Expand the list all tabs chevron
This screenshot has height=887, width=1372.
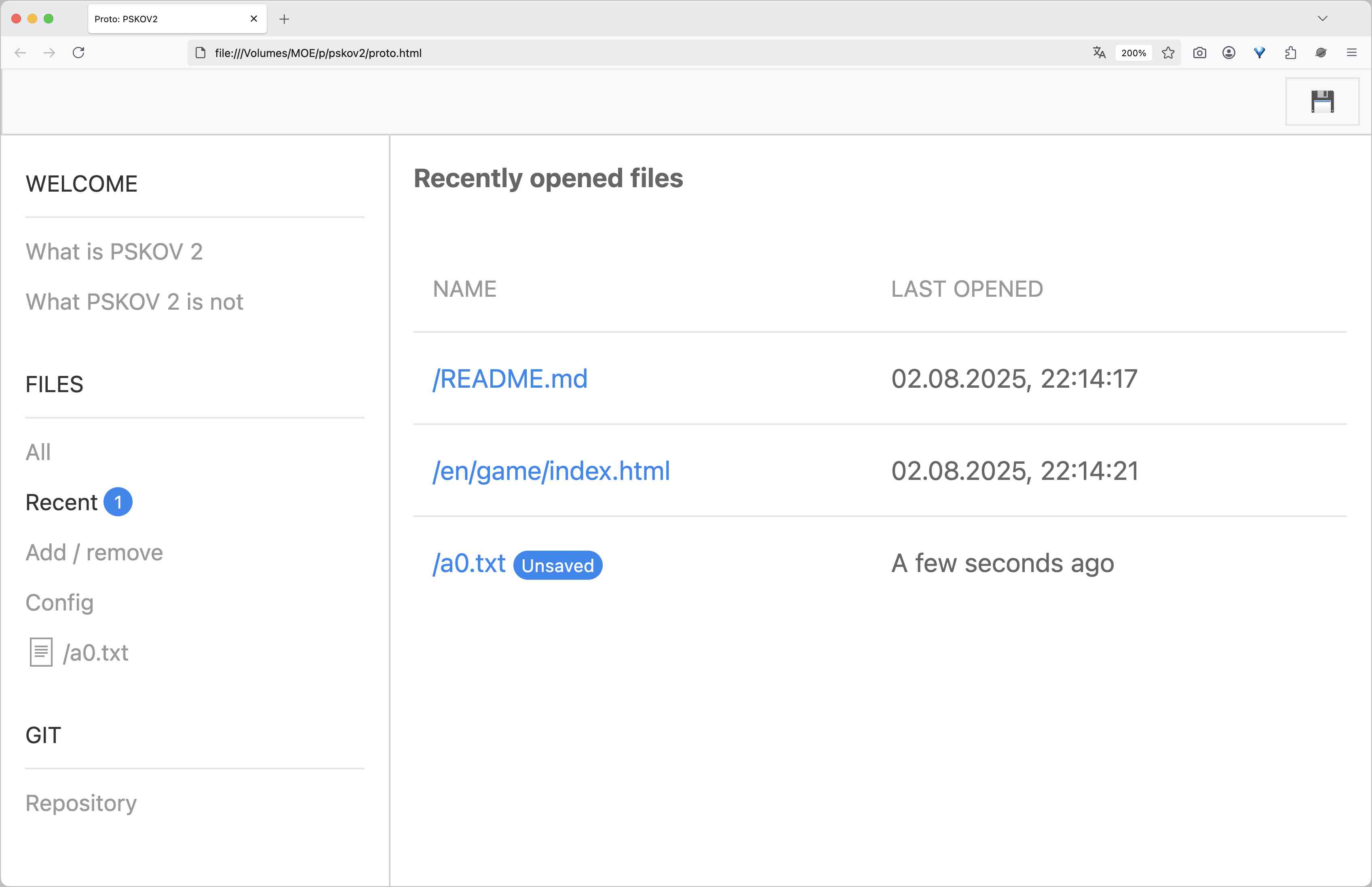[x=1322, y=19]
